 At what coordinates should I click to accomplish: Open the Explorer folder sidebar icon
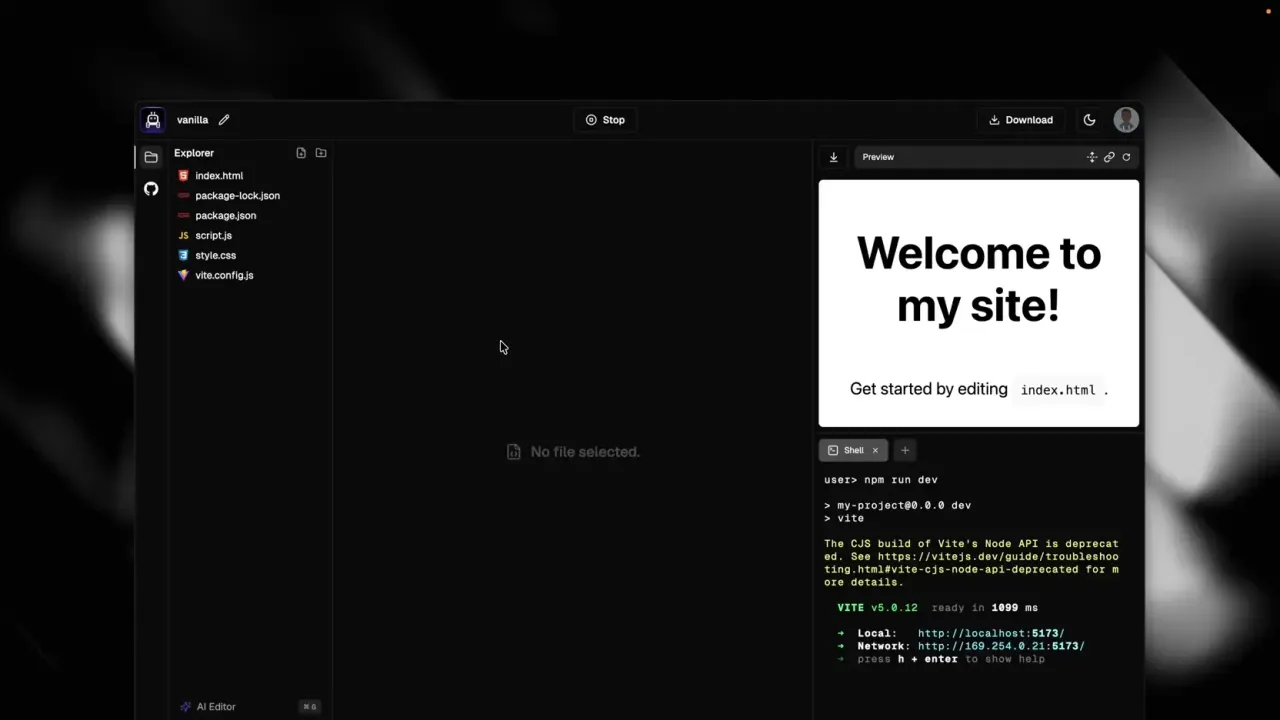[x=151, y=157]
